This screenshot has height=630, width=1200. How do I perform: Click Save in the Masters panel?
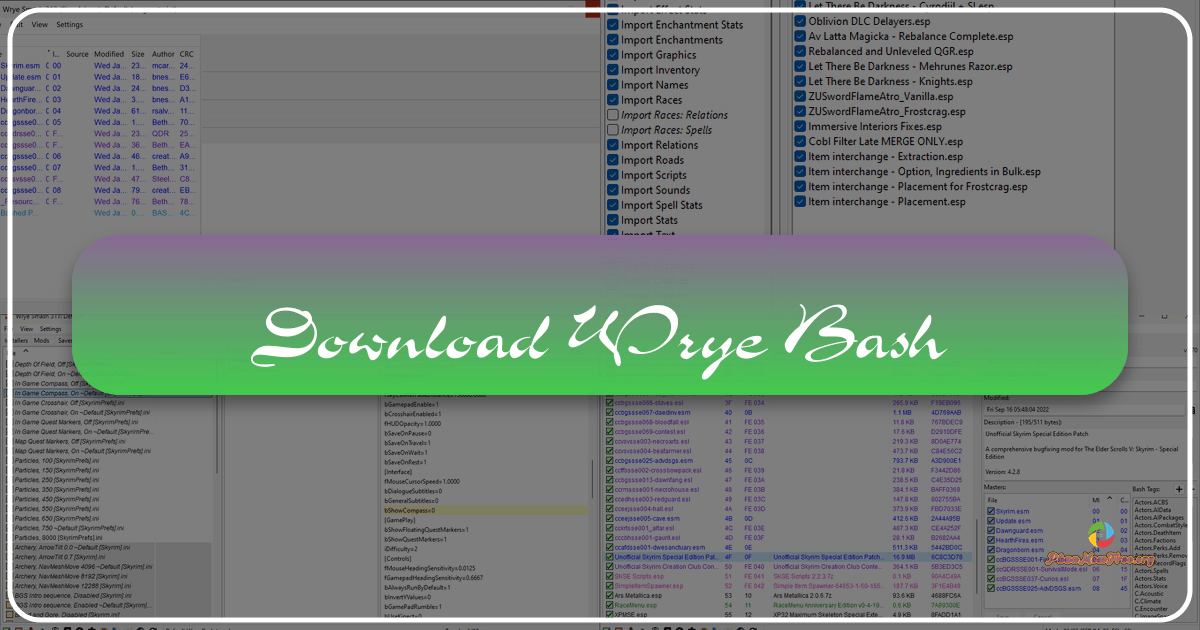pos(1002,616)
